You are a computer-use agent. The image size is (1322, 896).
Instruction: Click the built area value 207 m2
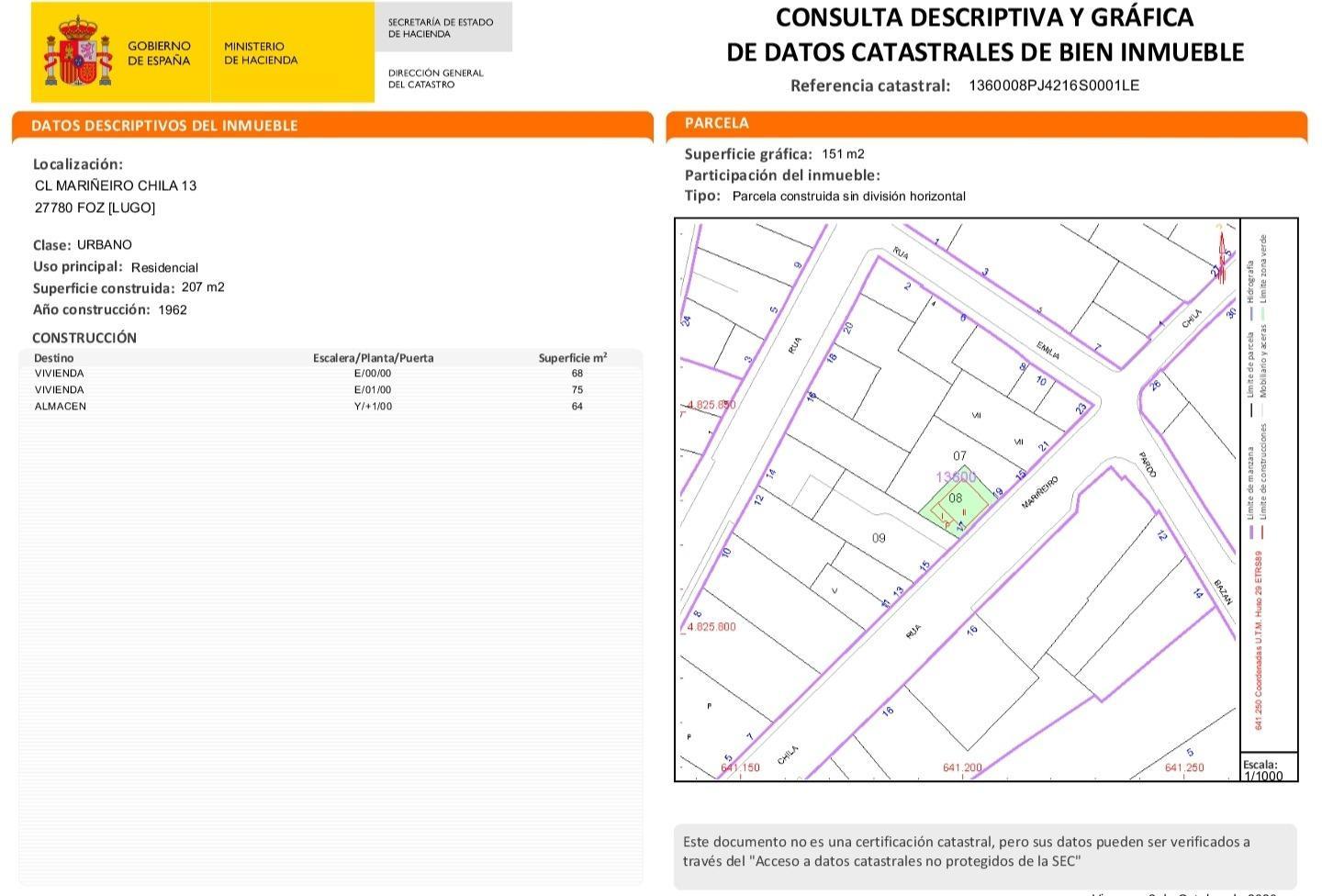click(203, 287)
